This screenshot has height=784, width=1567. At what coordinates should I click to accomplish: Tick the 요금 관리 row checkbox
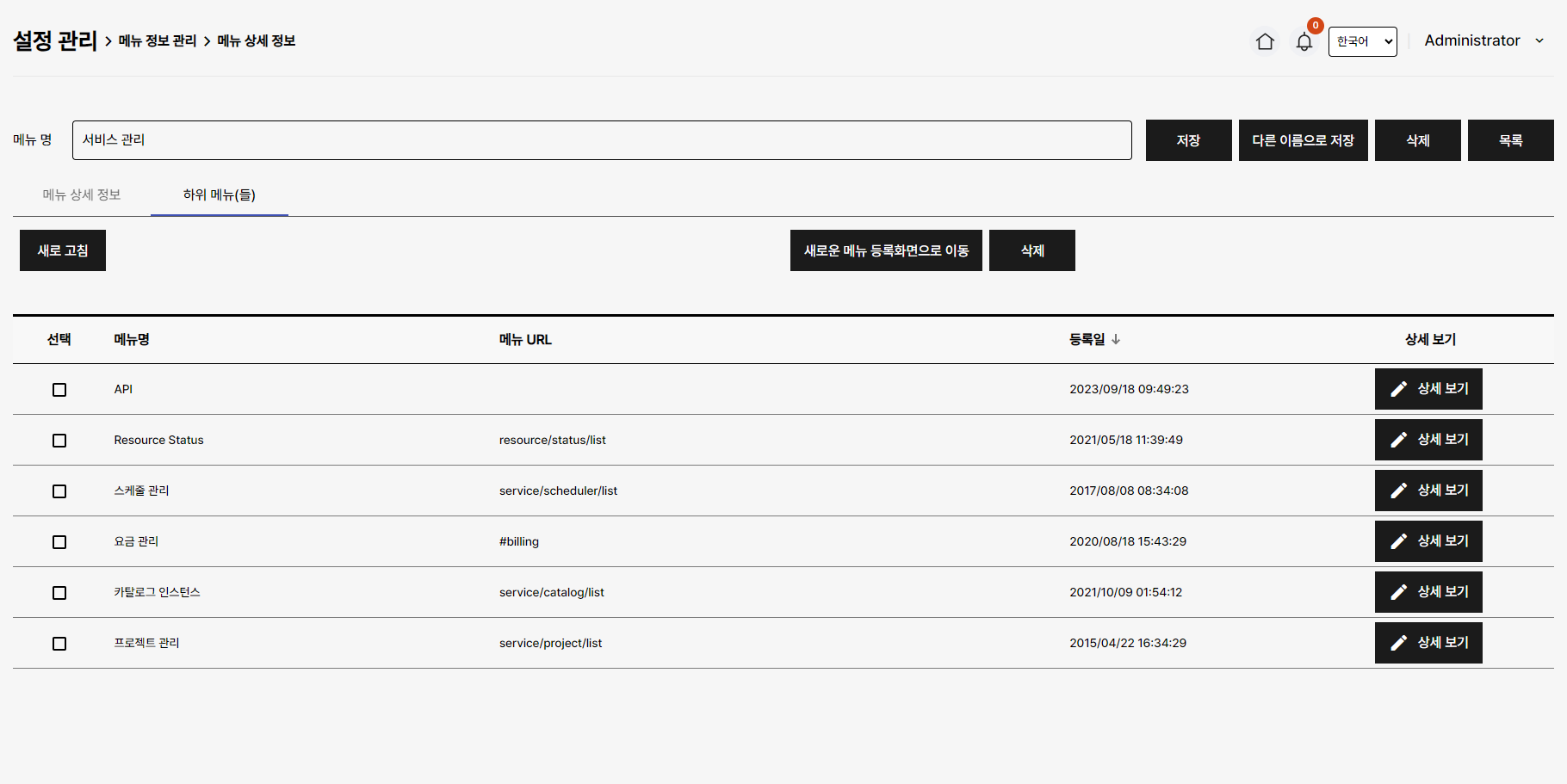(59, 542)
